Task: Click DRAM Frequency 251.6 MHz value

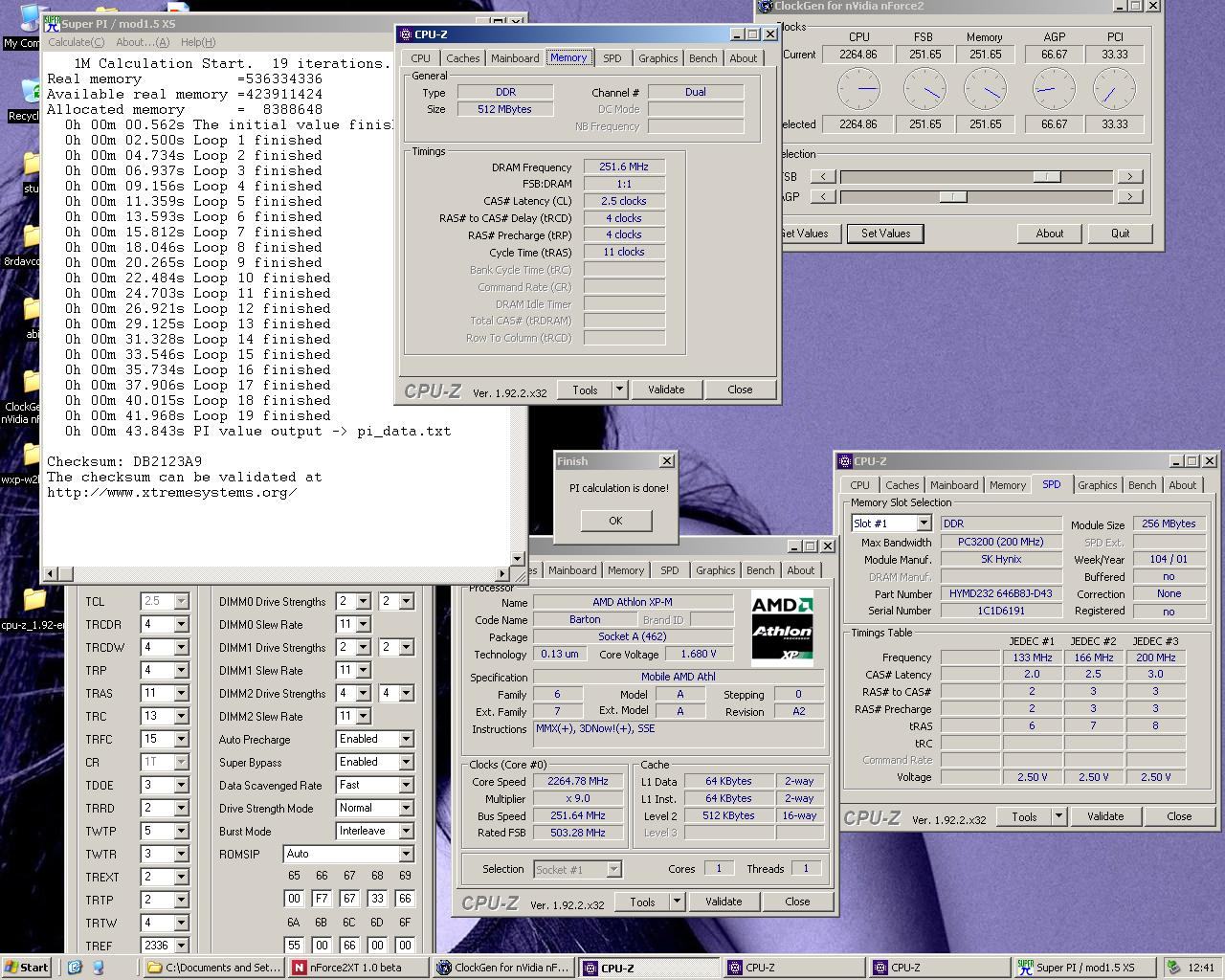Action: 624,167
